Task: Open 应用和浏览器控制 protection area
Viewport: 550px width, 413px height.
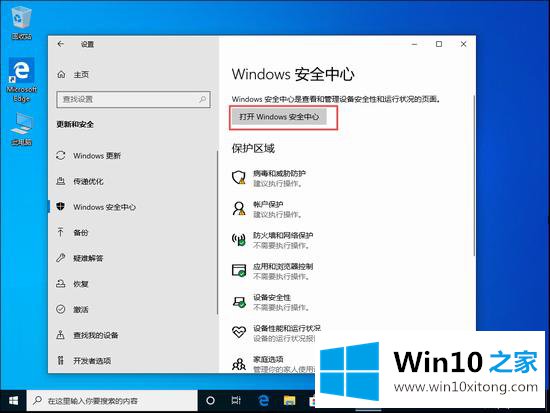Action: (273, 271)
